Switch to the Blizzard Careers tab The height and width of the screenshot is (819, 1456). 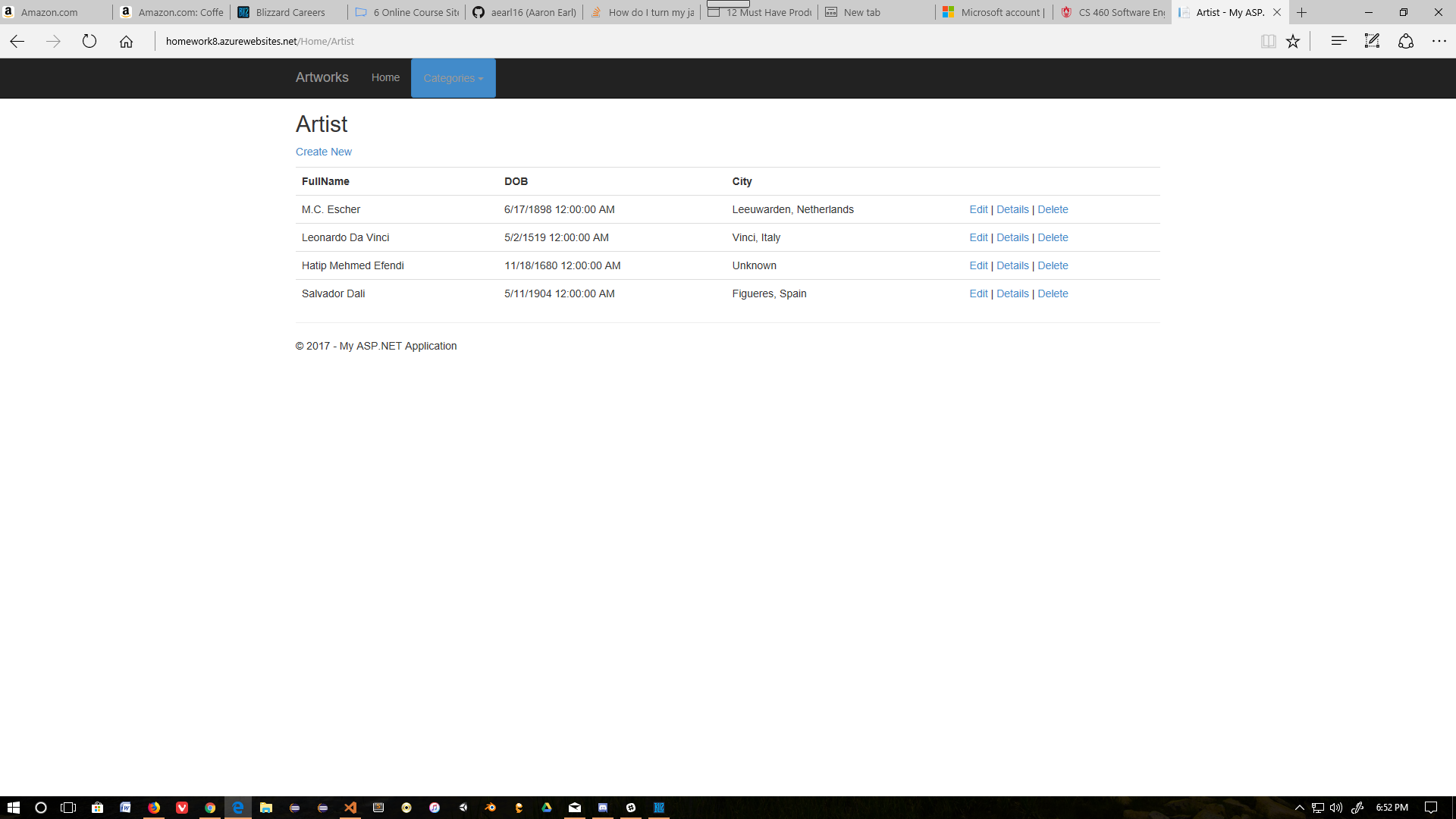290,12
